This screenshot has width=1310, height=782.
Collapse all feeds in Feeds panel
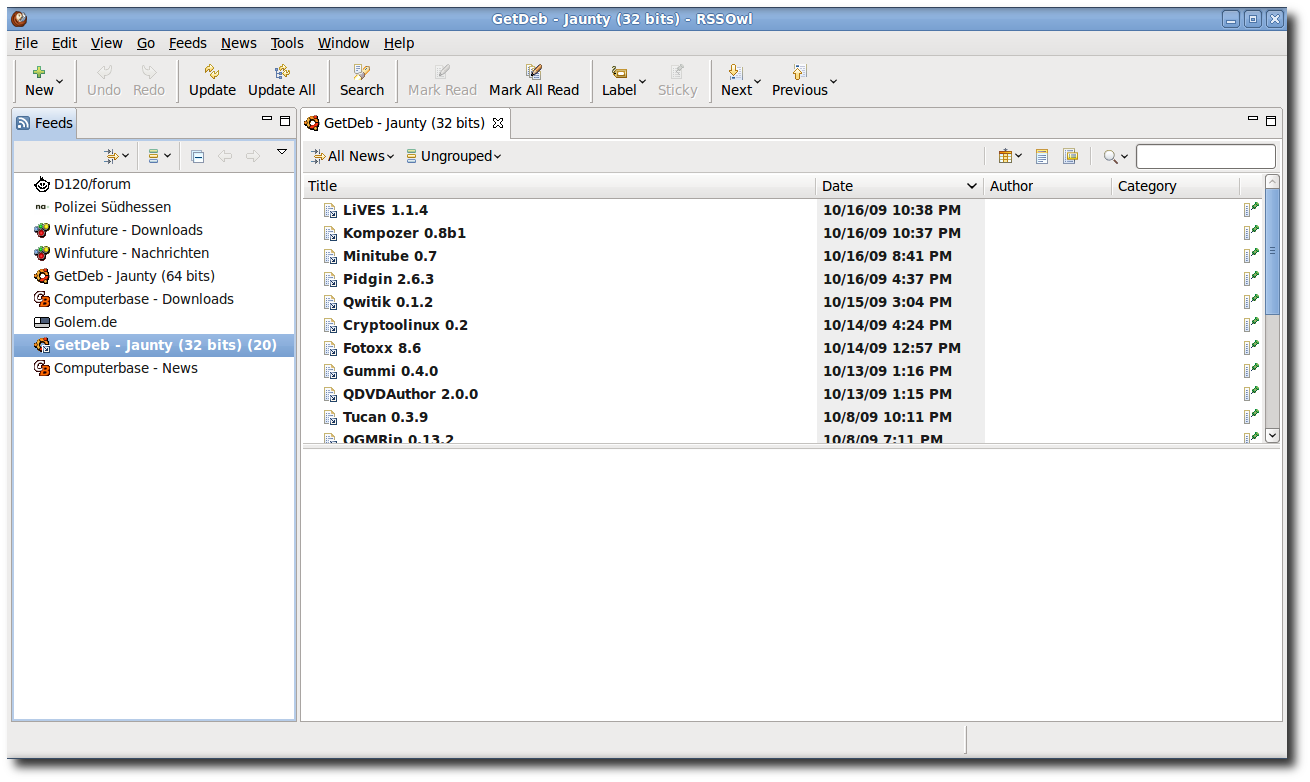coord(198,156)
